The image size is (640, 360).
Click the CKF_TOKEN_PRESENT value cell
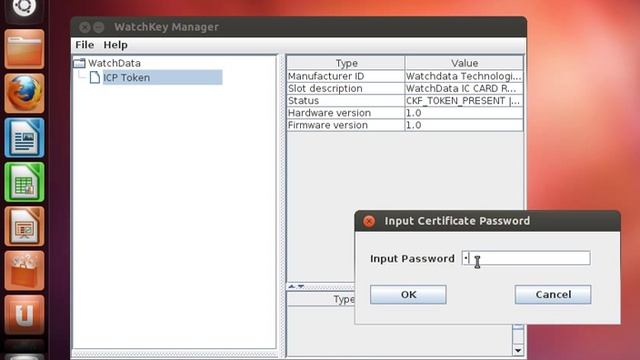coord(464,101)
